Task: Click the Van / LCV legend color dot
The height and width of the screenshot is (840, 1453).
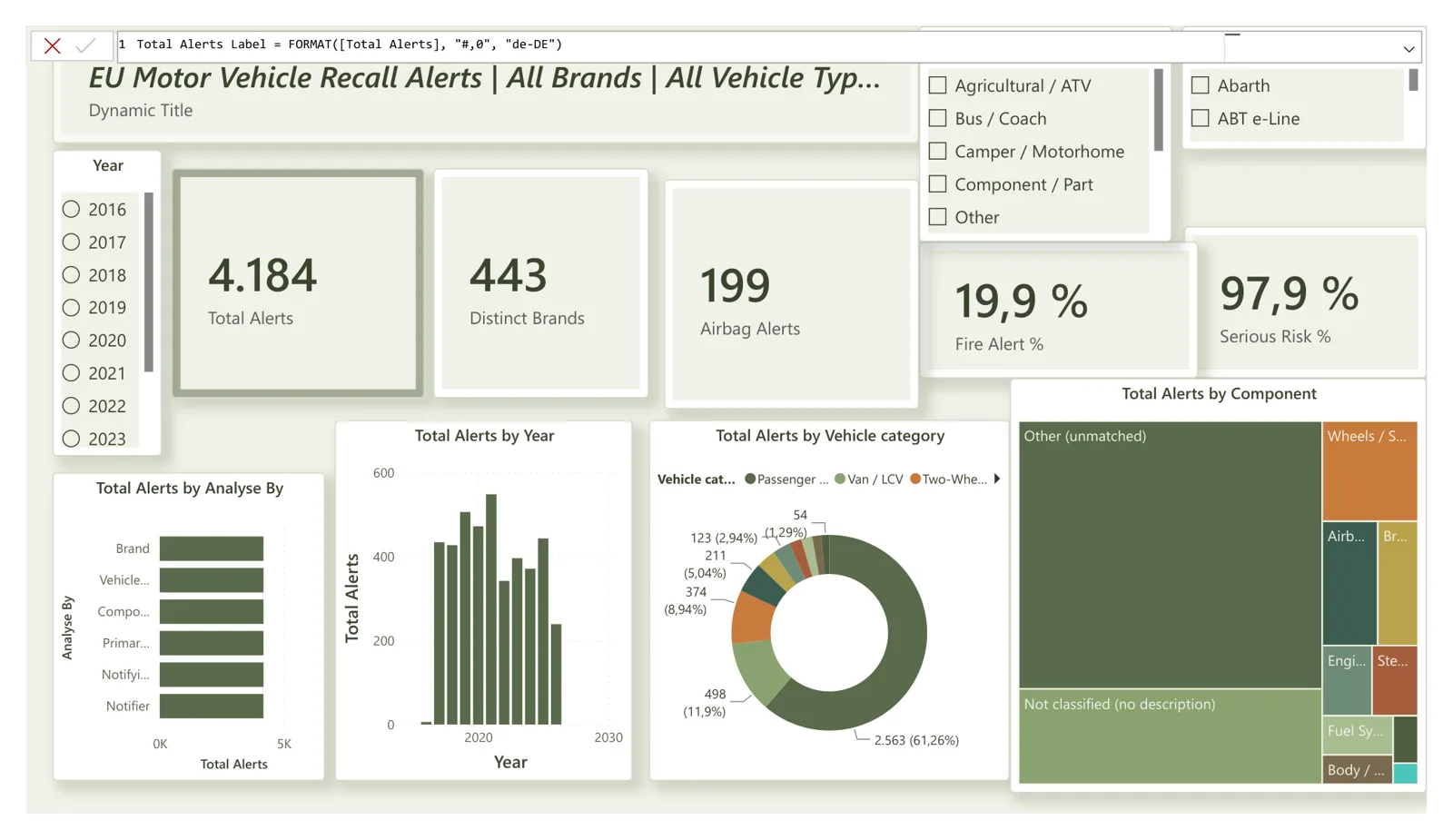Action: (840, 479)
